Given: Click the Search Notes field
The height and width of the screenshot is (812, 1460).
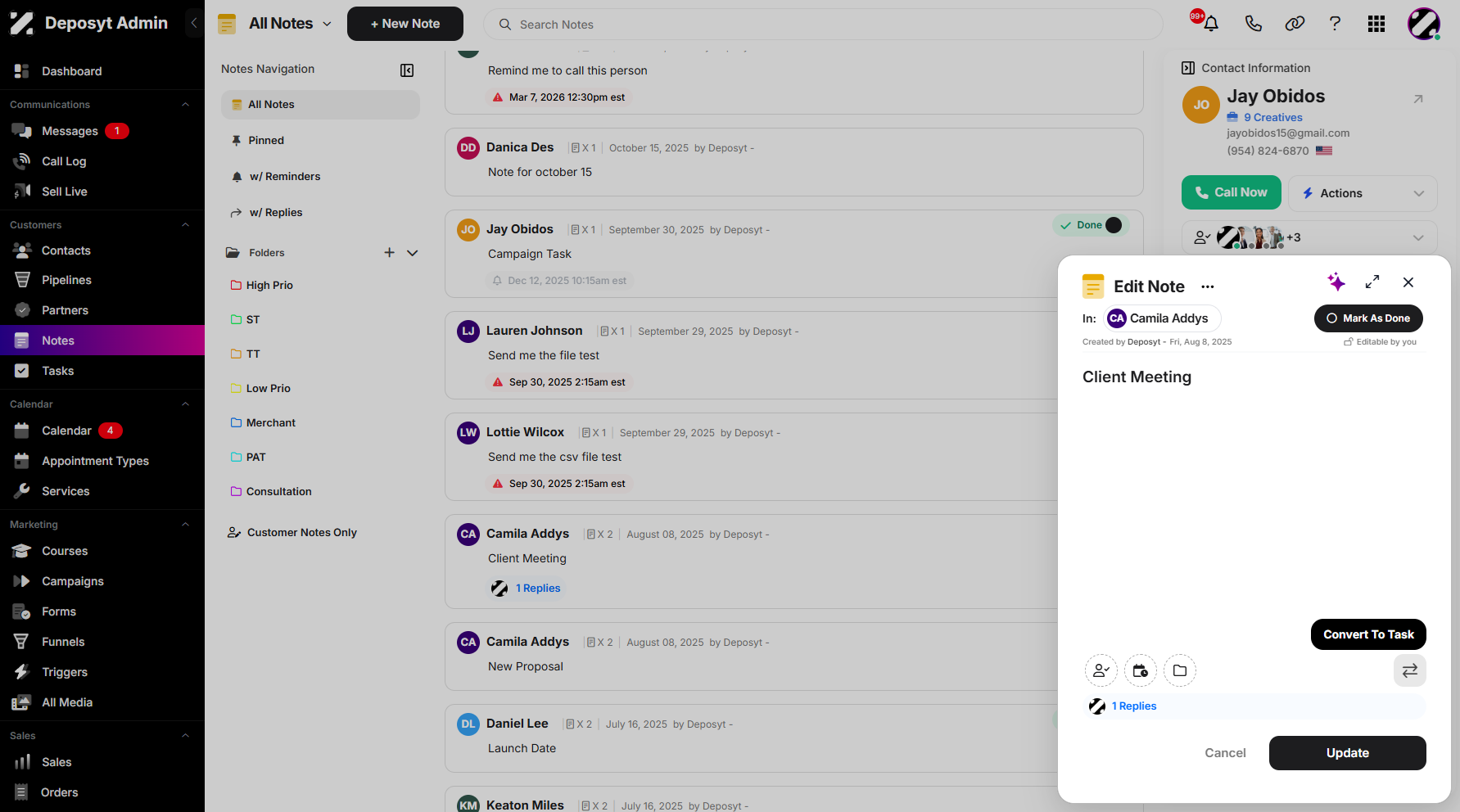Looking at the screenshot, I should [x=823, y=25].
